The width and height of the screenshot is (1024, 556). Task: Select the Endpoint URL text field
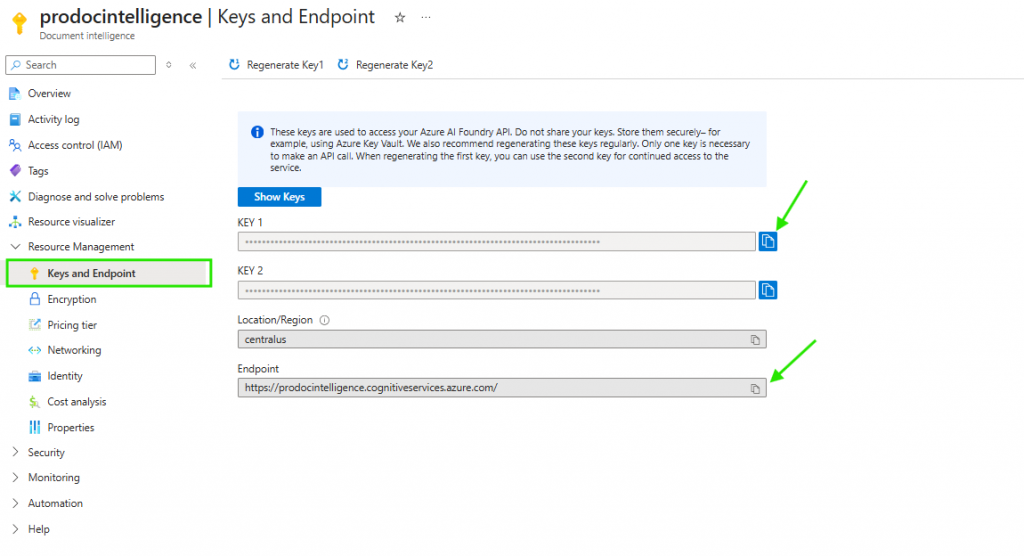pos(490,388)
